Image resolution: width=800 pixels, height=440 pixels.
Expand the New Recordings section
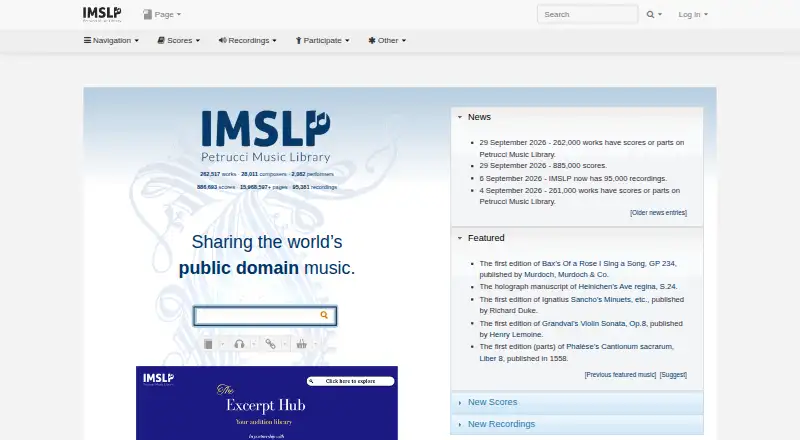click(577, 424)
